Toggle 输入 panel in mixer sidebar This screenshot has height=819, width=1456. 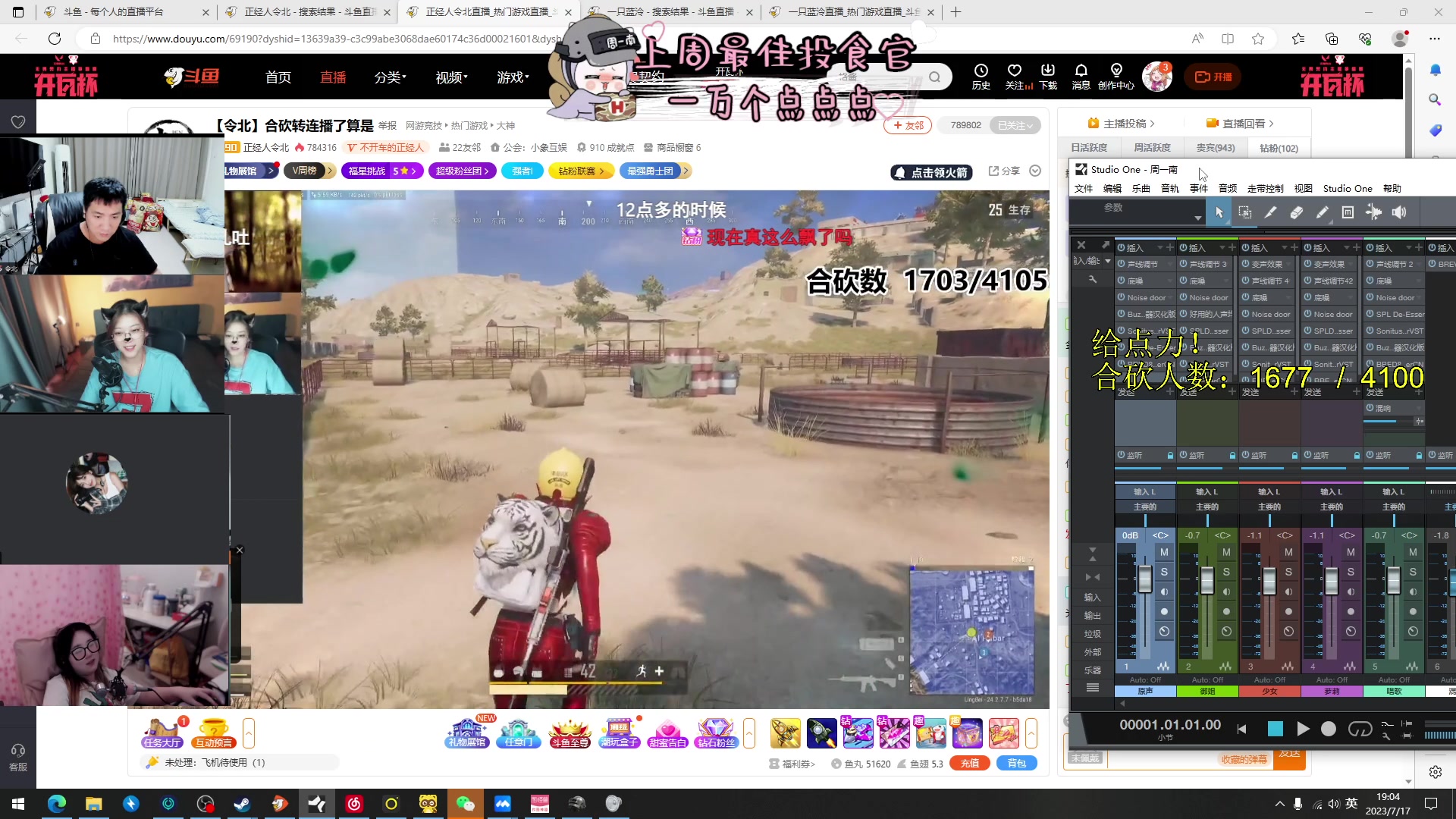pyautogui.click(x=1092, y=598)
